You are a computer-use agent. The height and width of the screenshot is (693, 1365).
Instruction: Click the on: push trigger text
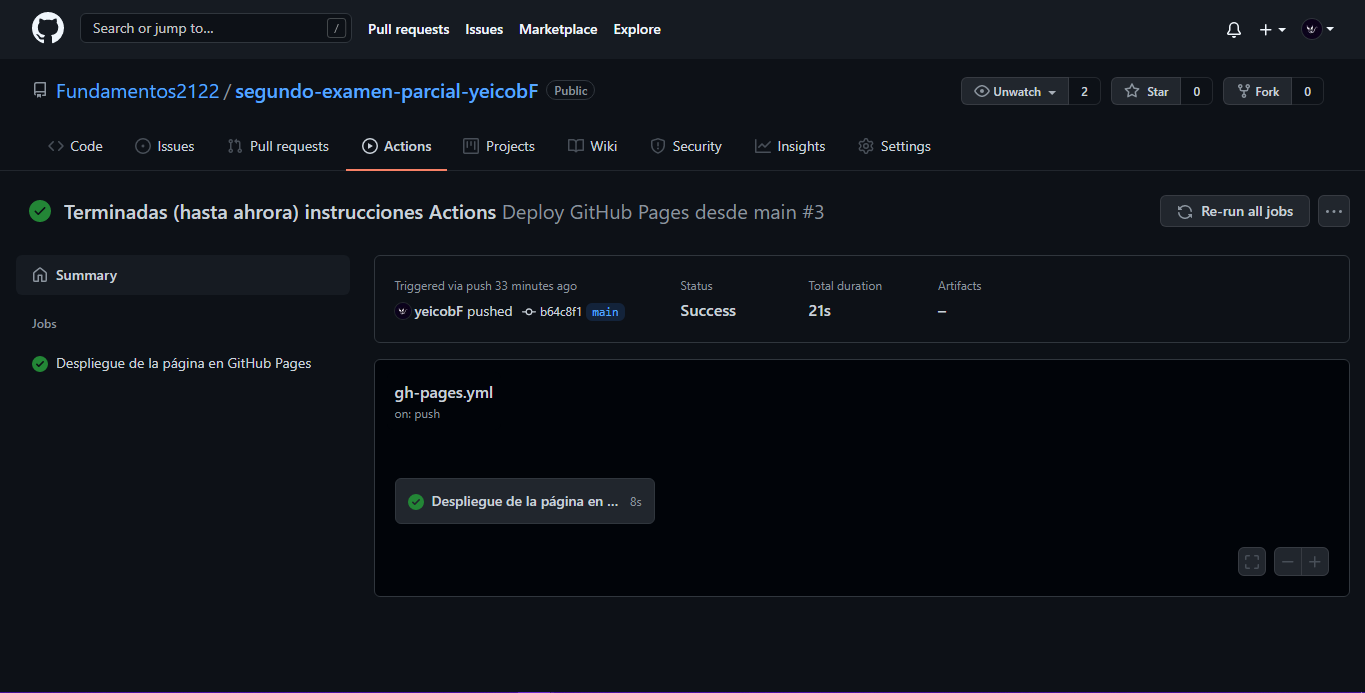pos(417,414)
